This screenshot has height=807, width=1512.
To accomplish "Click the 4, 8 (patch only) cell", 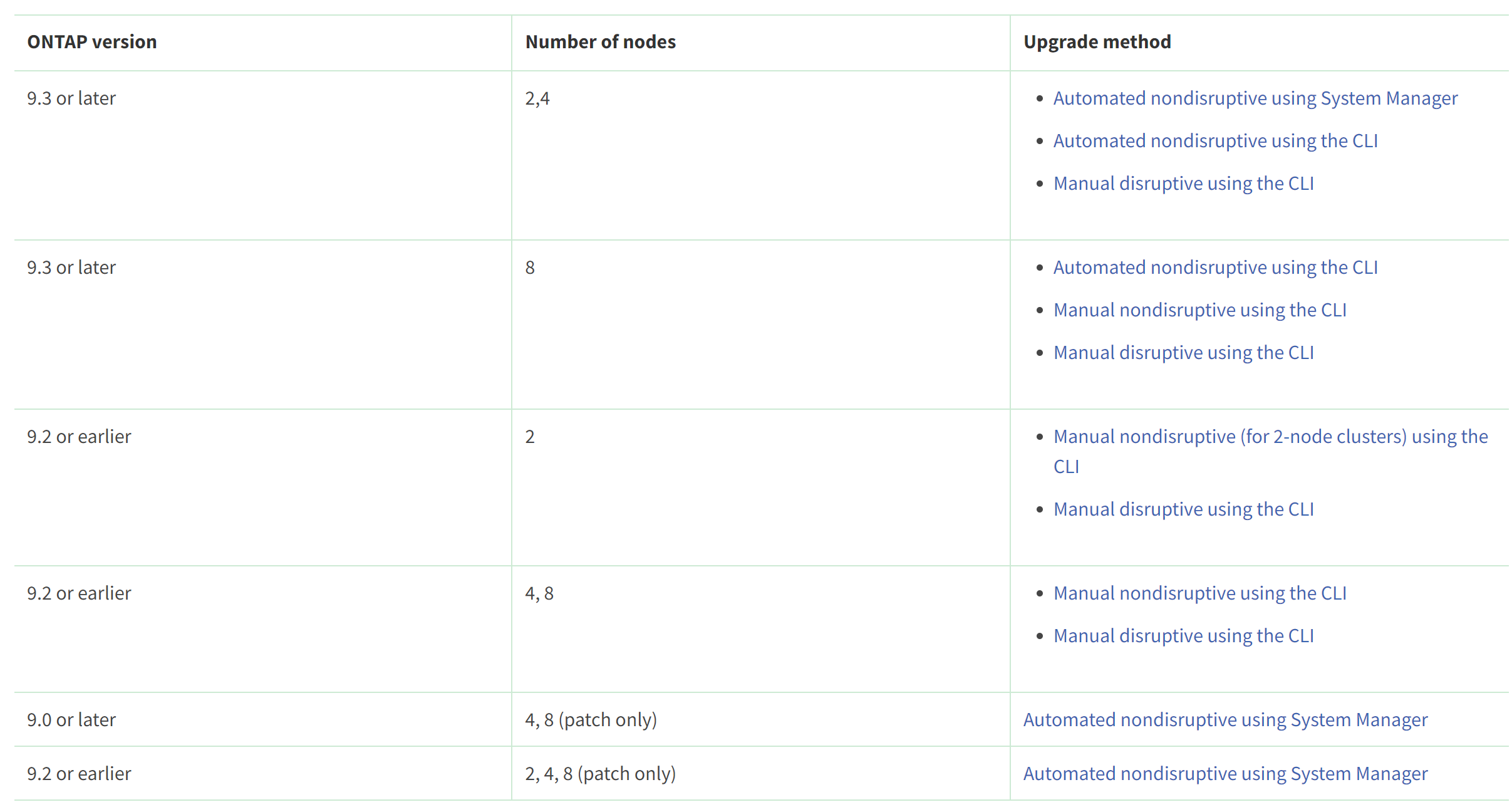I will click(x=591, y=720).
